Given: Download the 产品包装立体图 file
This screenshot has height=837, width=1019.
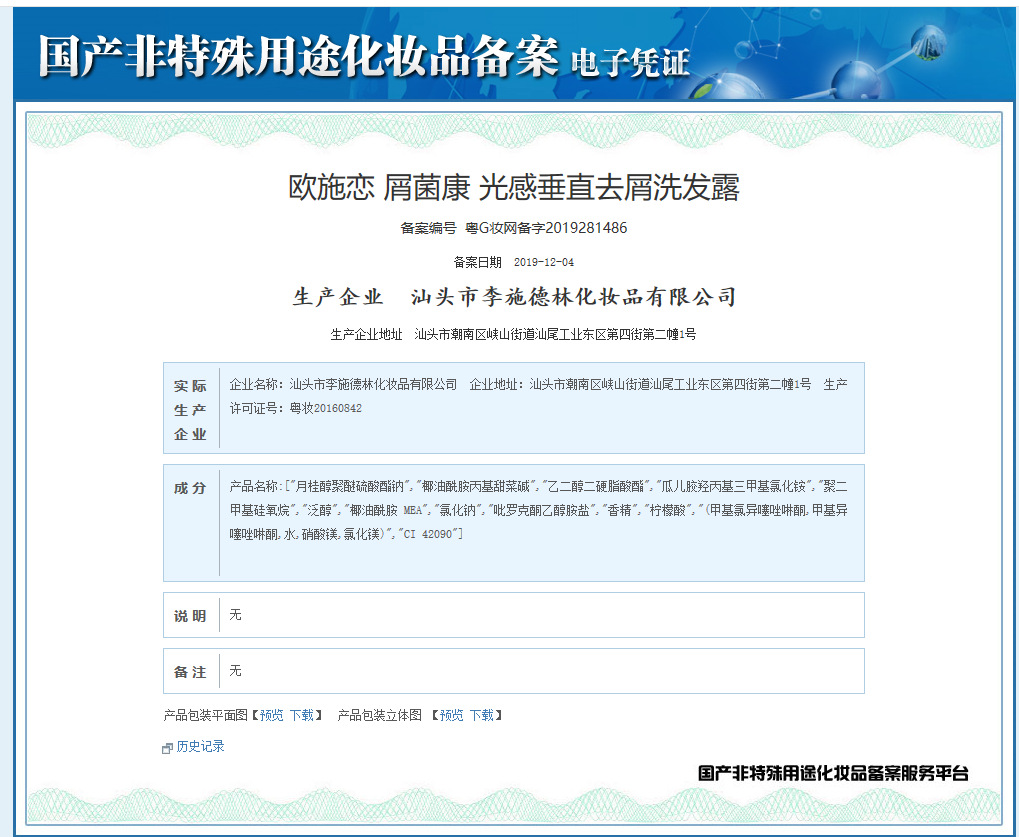Looking at the screenshot, I should 482,715.
